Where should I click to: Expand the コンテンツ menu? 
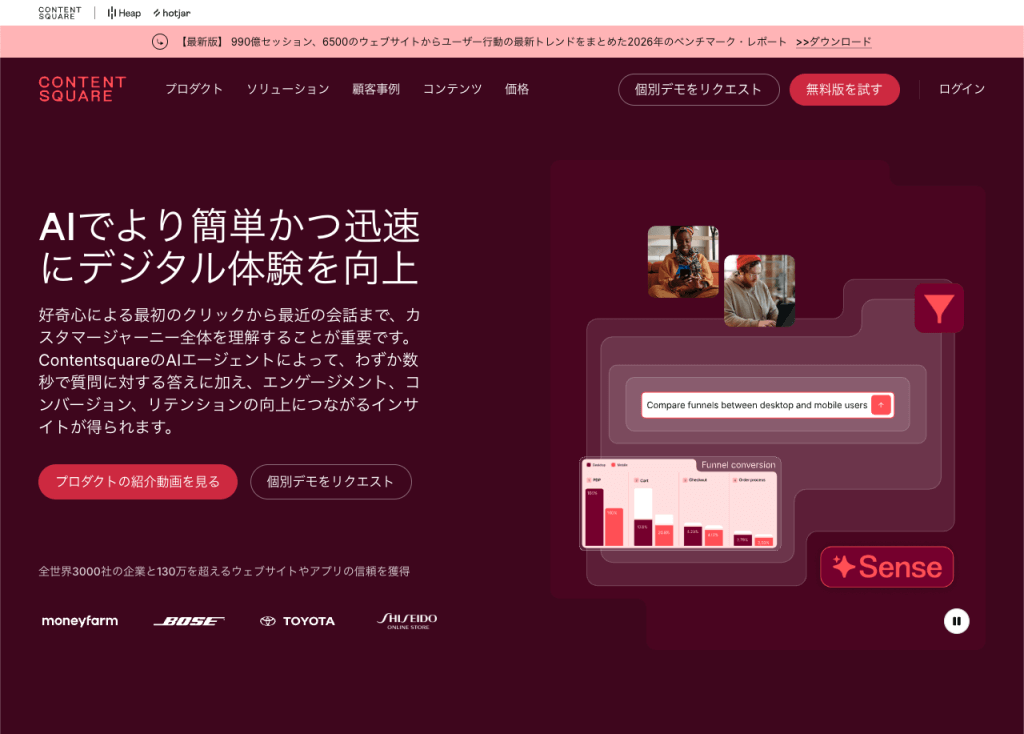click(452, 89)
